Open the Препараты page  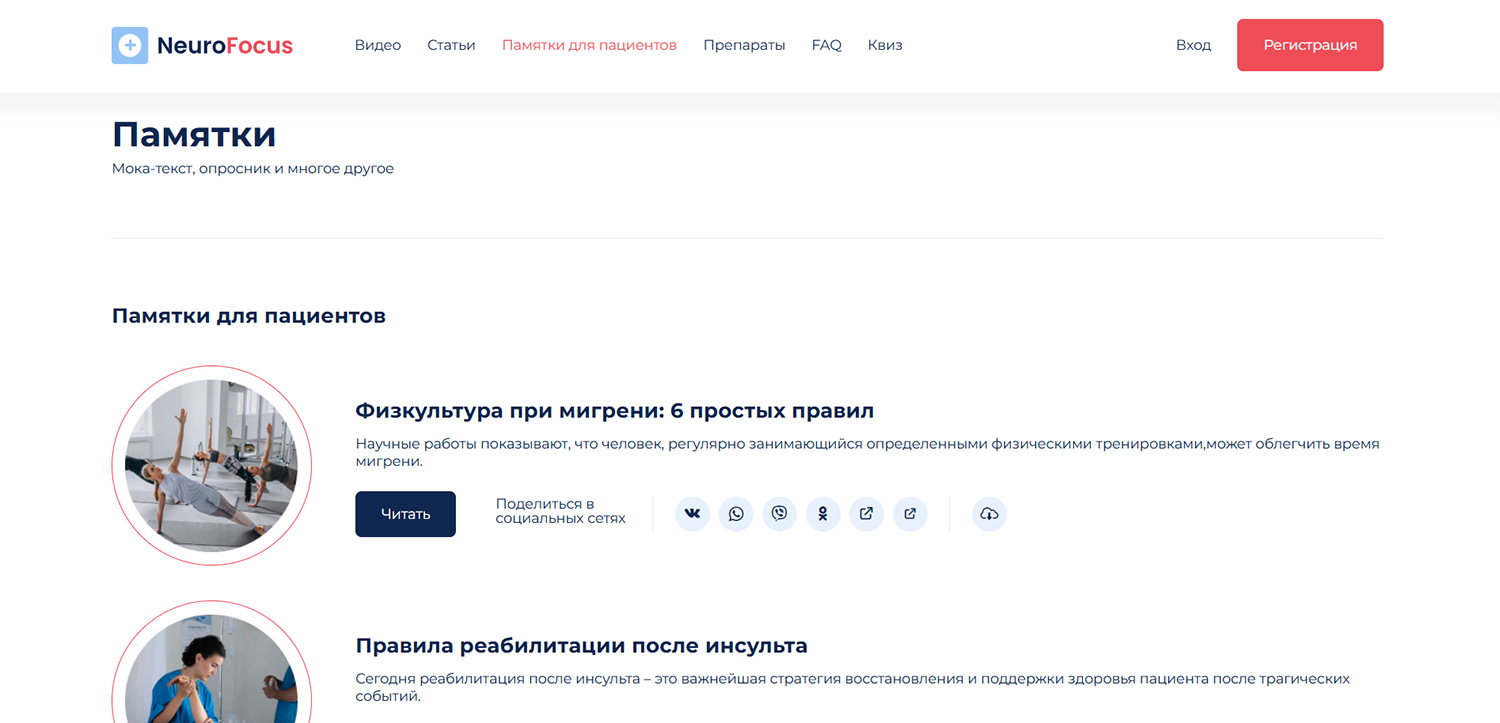744,45
